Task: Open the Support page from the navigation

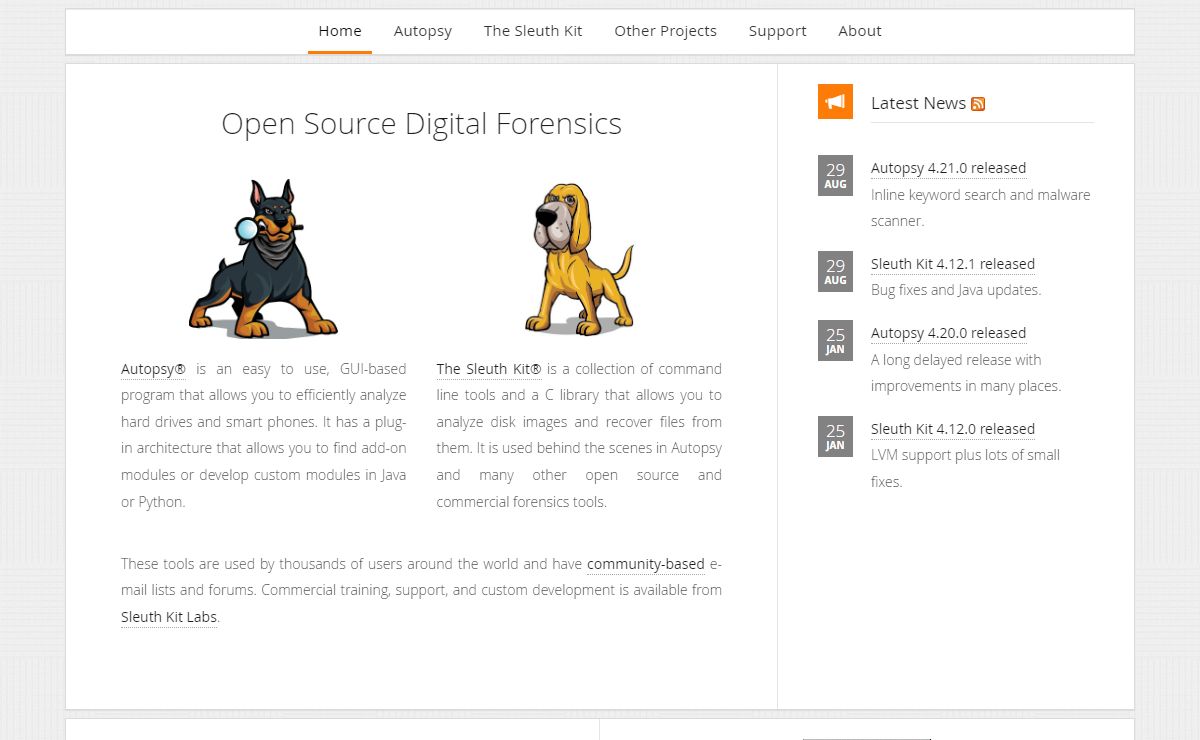Action: coord(777,31)
